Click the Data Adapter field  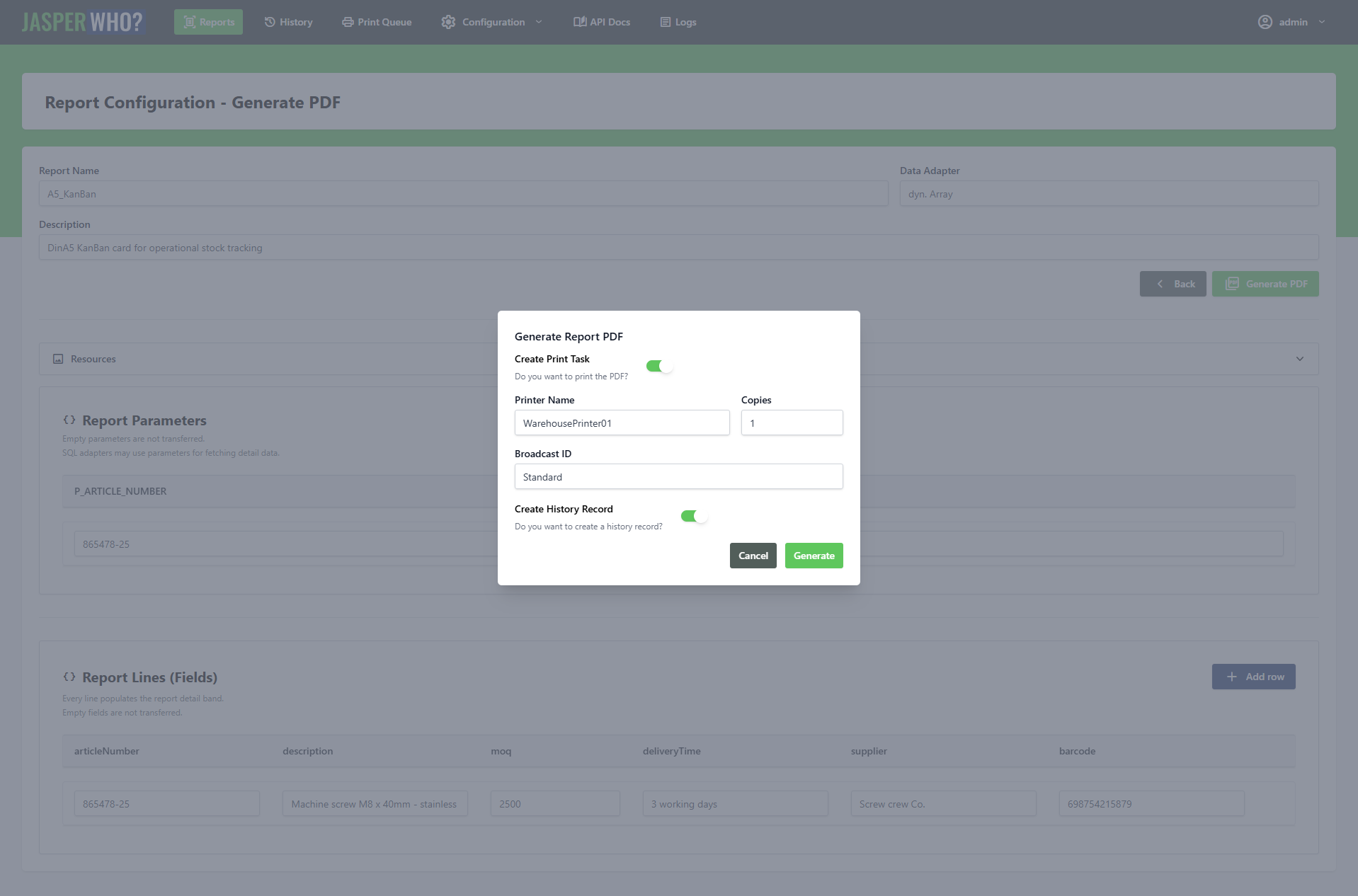[1109, 194]
